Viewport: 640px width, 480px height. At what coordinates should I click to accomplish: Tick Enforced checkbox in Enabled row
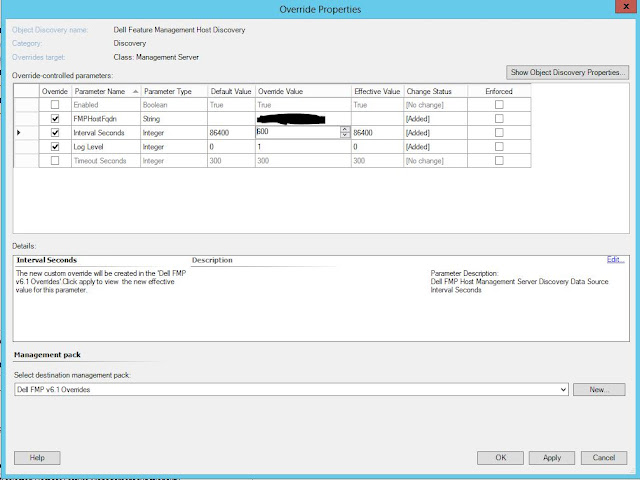click(x=499, y=105)
